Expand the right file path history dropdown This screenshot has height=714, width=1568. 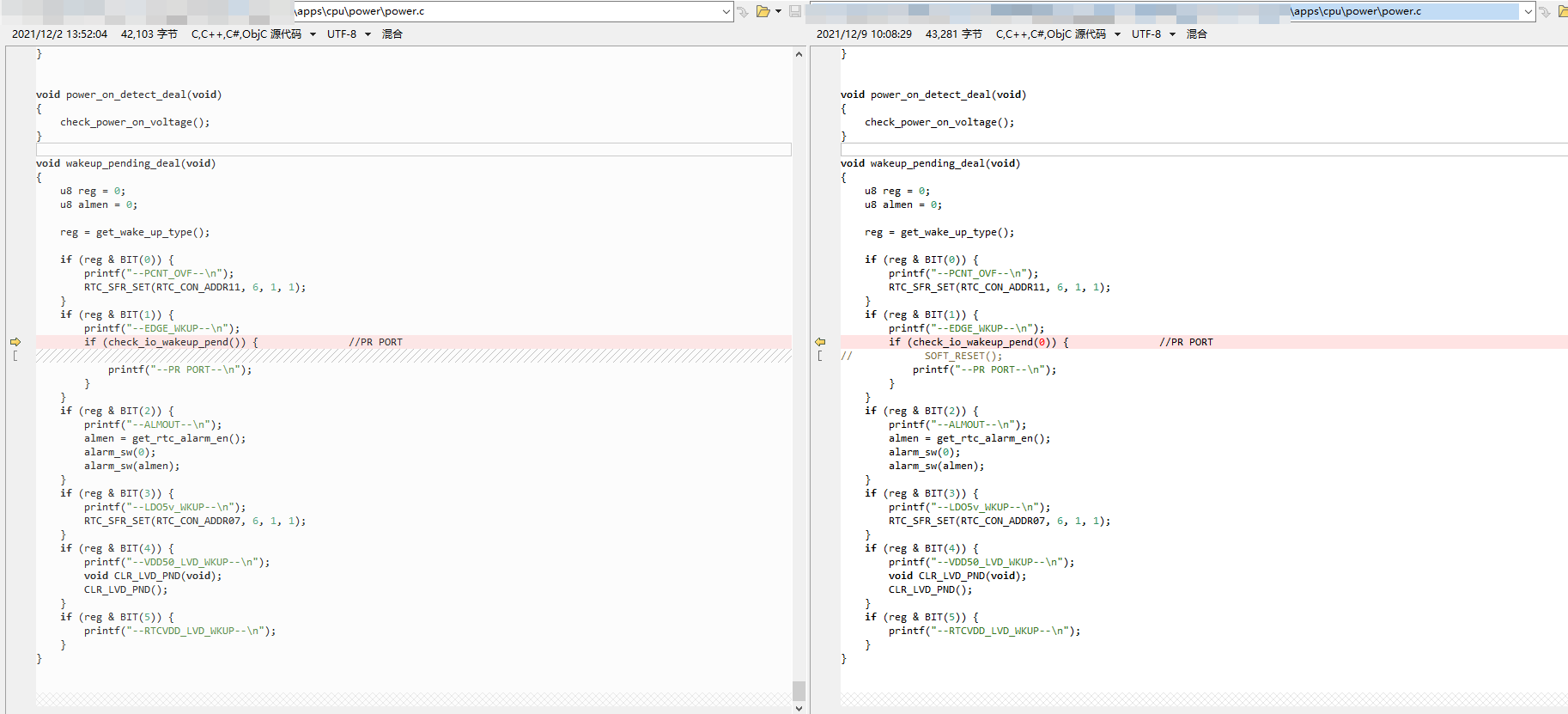click(1528, 11)
